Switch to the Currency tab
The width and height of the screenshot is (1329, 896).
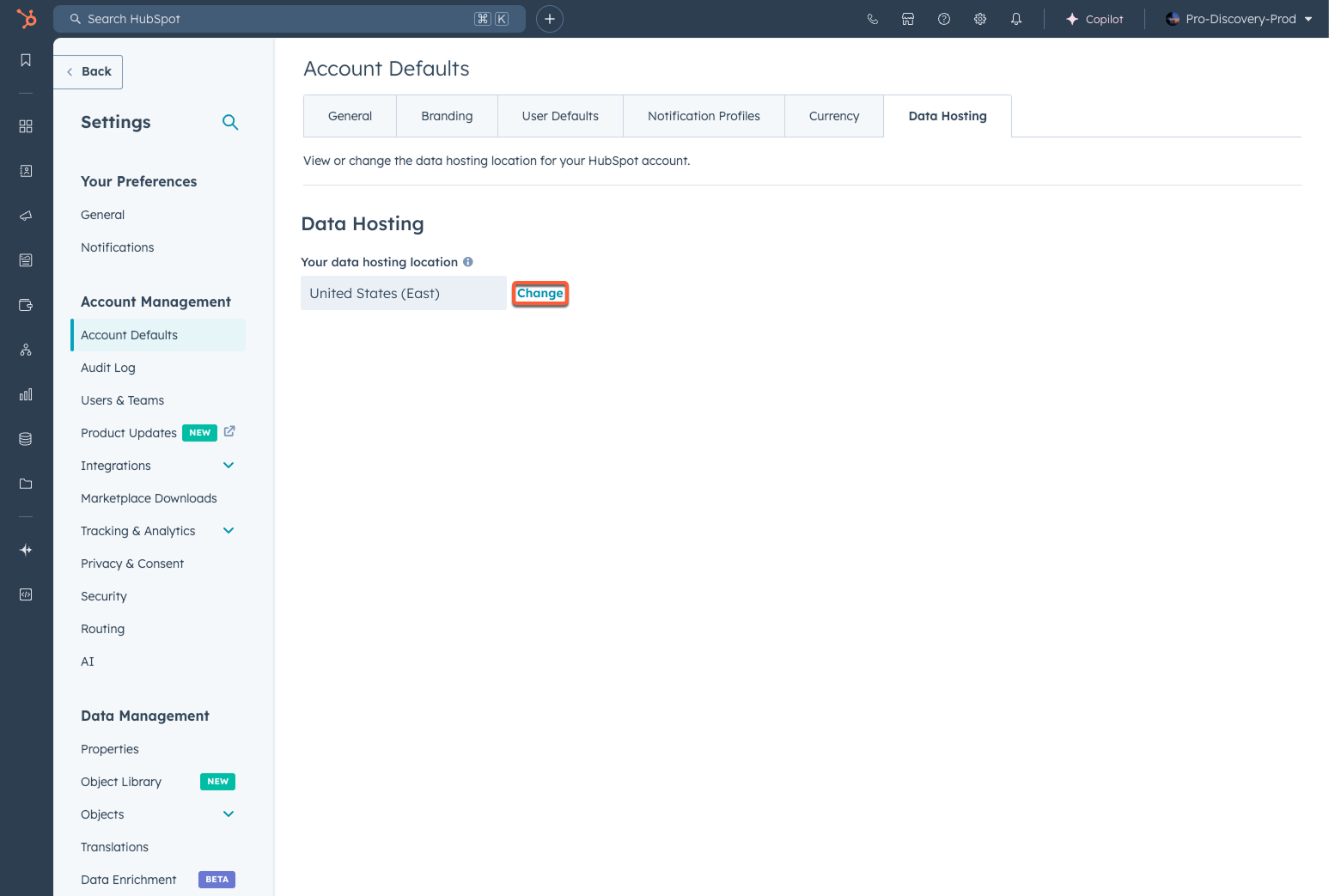[833, 115]
